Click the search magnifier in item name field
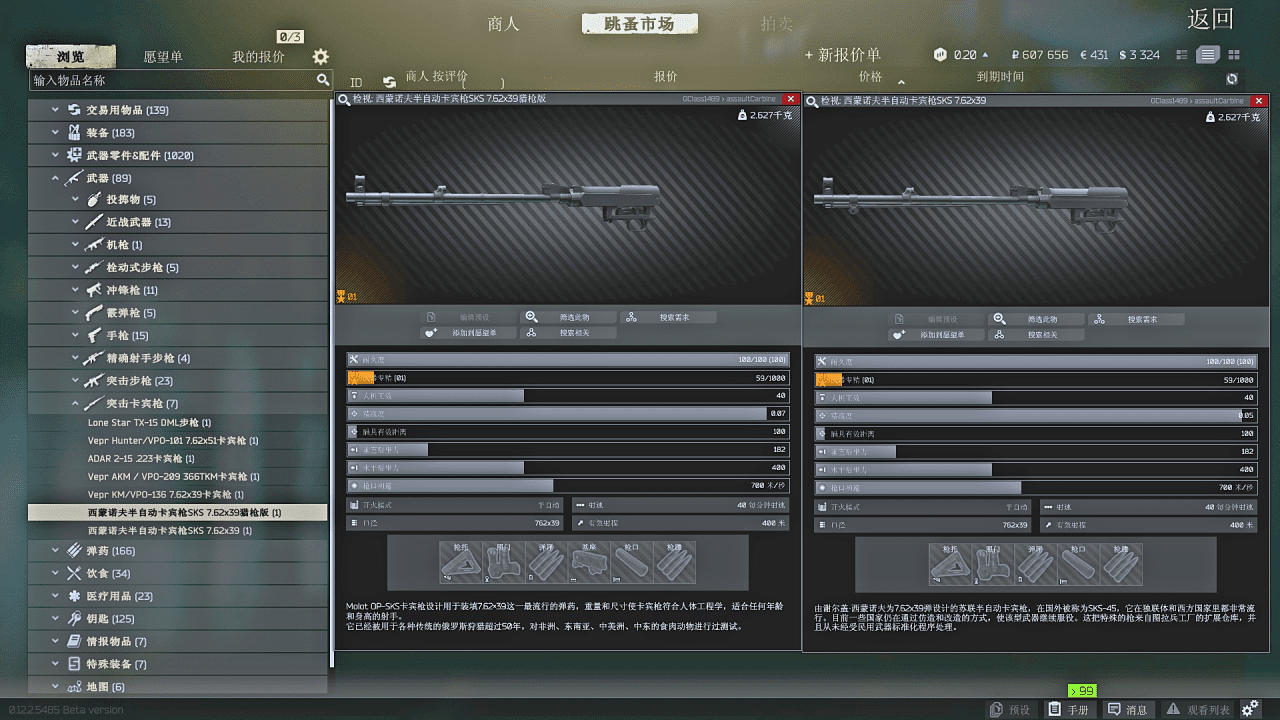 pos(323,80)
